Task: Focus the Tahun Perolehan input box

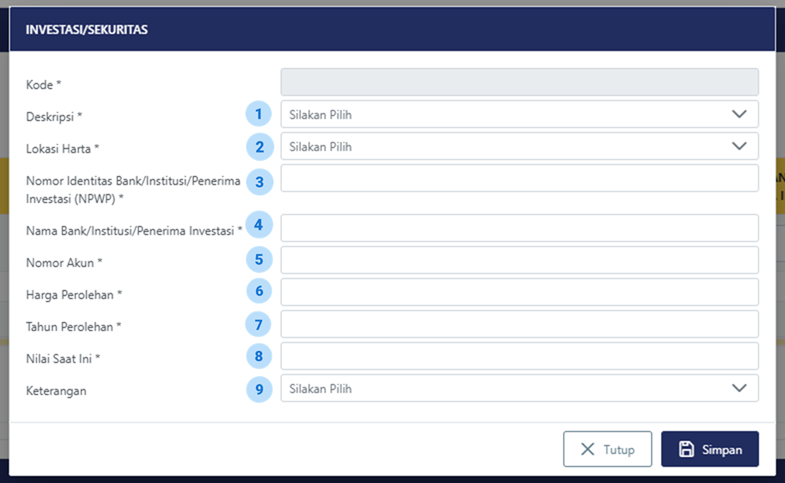Action: (519, 324)
